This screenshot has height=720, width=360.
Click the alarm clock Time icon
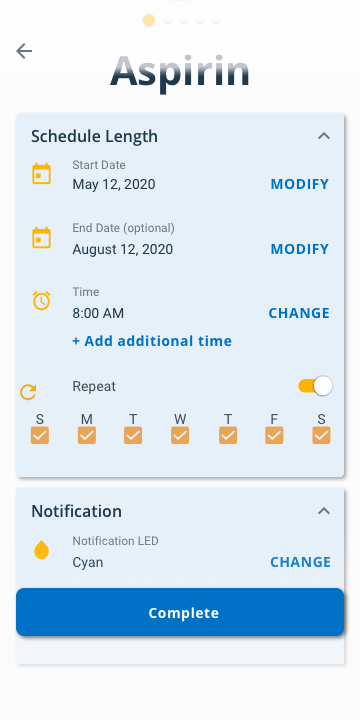pyautogui.click(x=41, y=301)
